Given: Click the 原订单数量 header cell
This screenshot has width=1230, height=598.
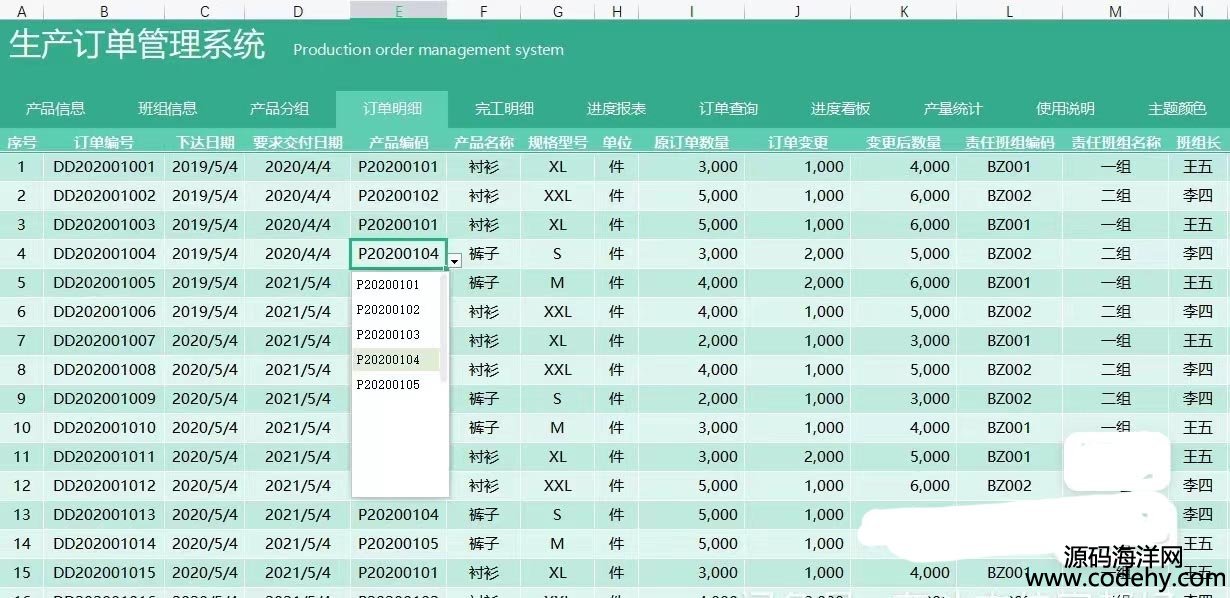Looking at the screenshot, I should coord(692,143).
